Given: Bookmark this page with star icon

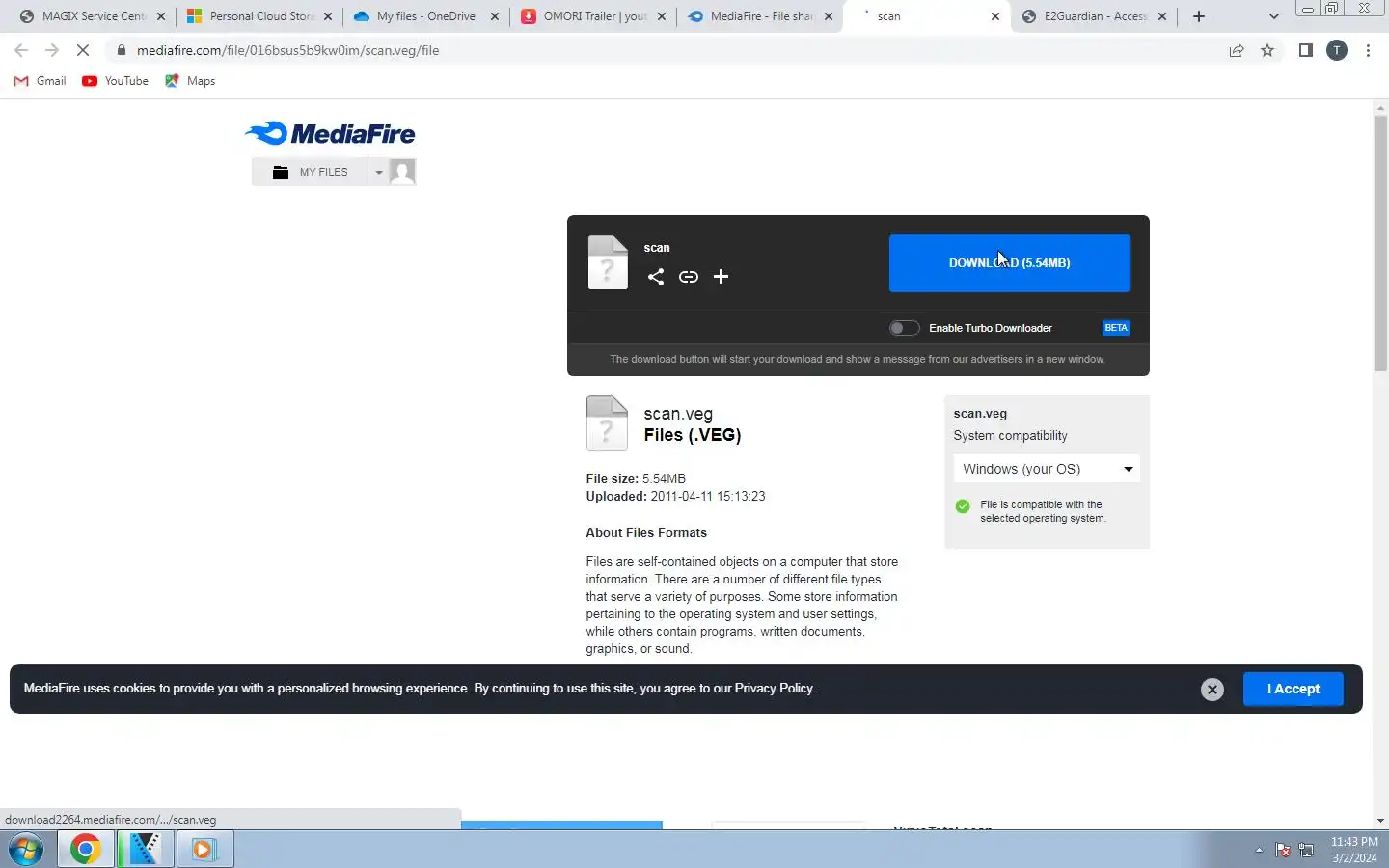Looking at the screenshot, I should pos(1267,50).
